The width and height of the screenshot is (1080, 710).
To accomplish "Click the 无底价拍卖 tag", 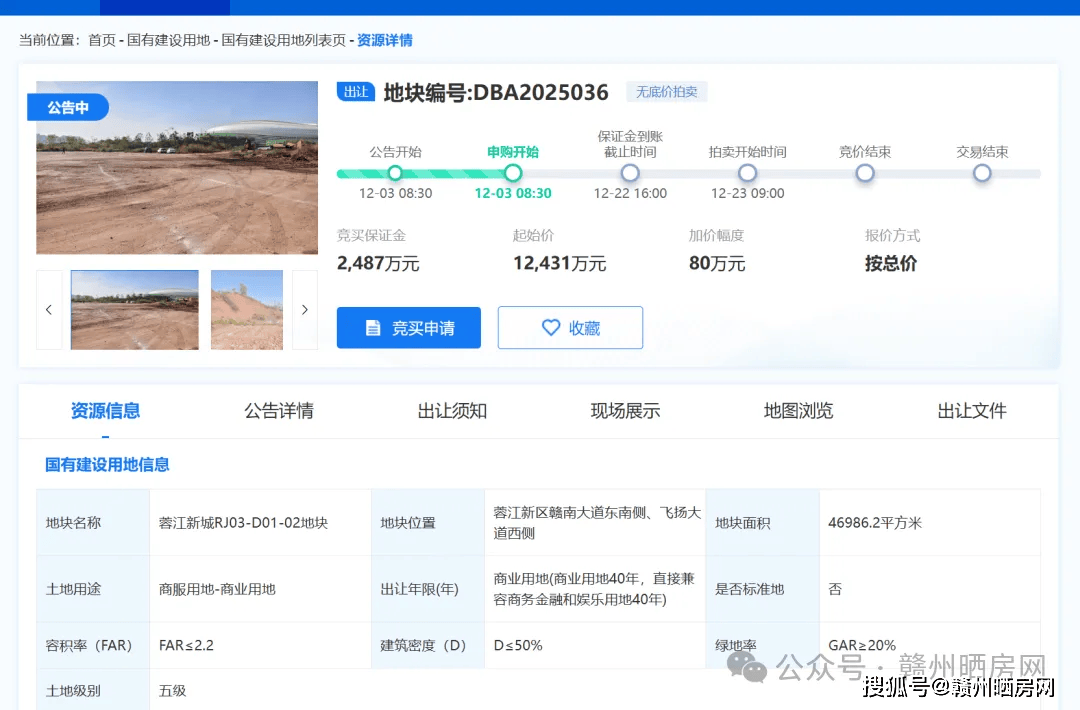I will (667, 92).
